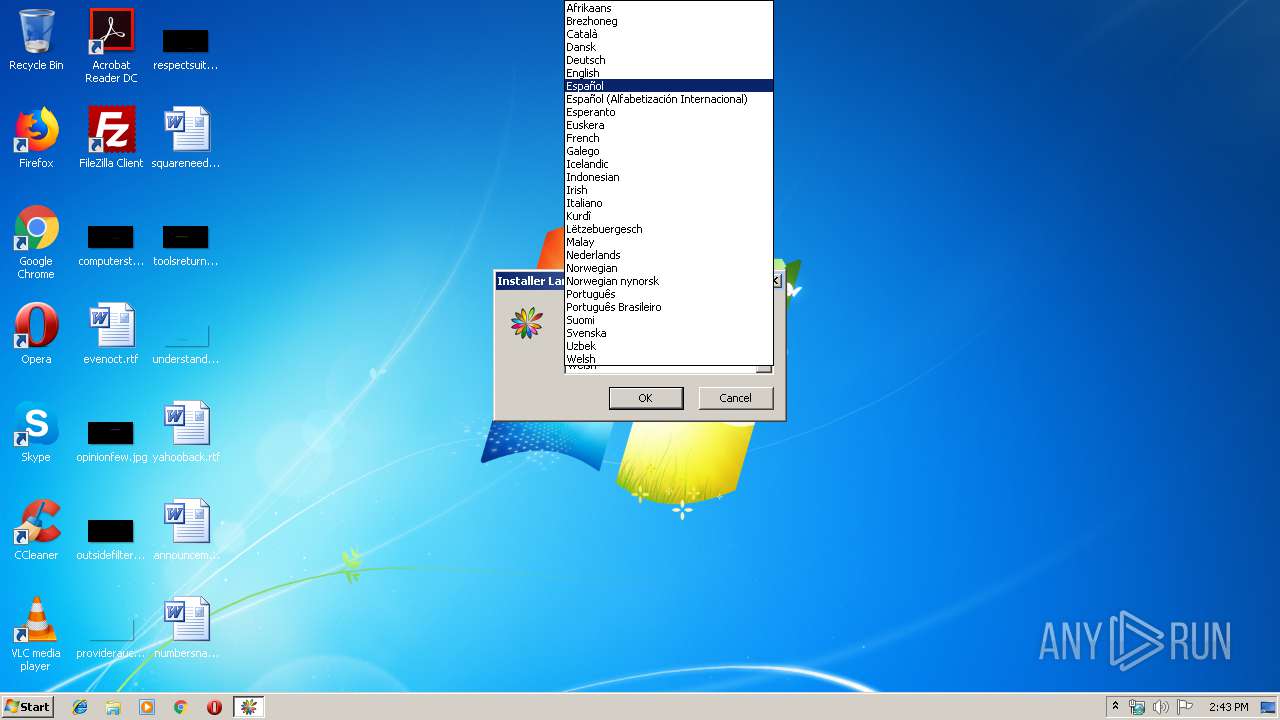The width and height of the screenshot is (1280, 720).
Task: Confirm language with OK button
Action: (646, 398)
